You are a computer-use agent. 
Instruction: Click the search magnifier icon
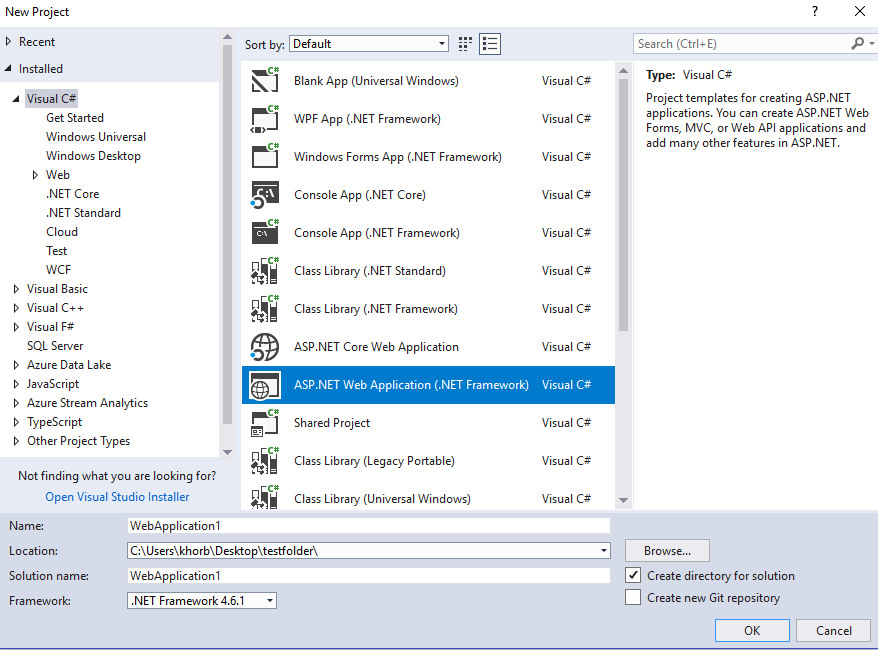pyautogui.click(x=857, y=43)
